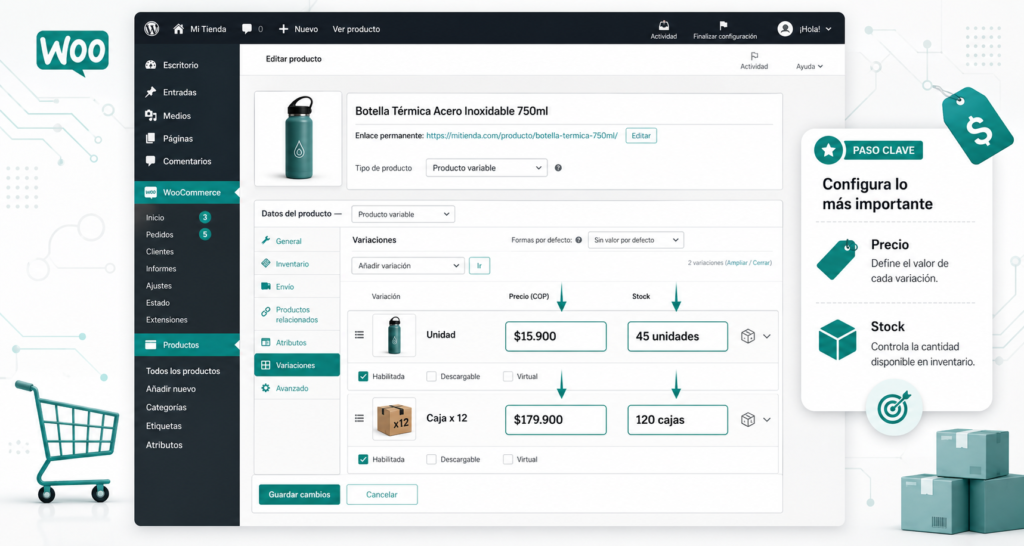Open Estado submenu item

tap(157, 302)
